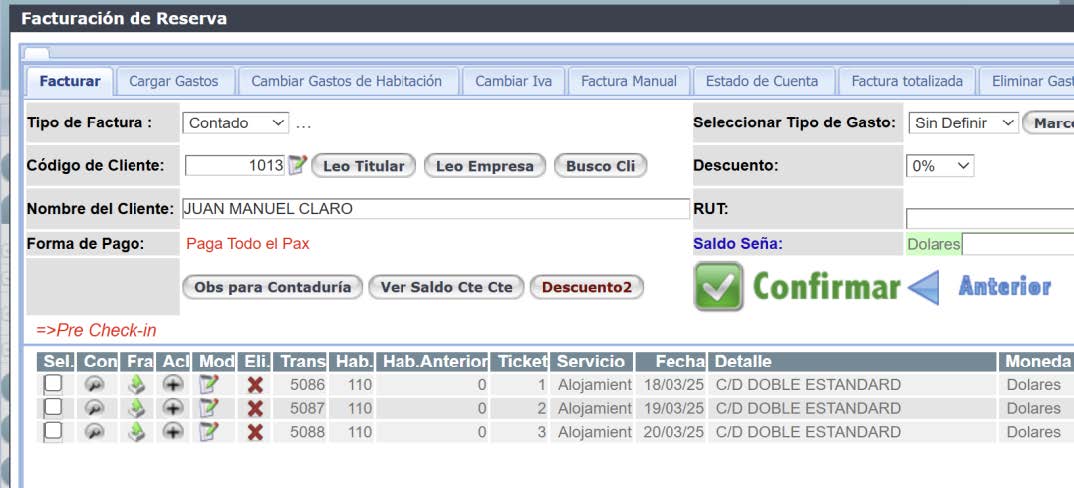The height and width of the screenshot is (488, 1074).
Task: Delete transaction 5087 with red X
Action: [255, 408]
